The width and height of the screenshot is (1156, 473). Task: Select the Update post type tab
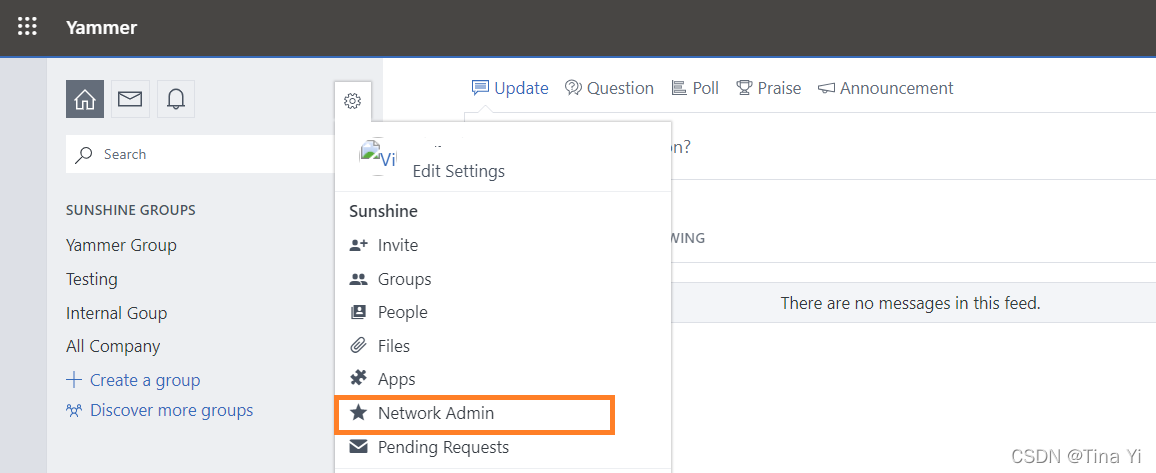[509, 88]
